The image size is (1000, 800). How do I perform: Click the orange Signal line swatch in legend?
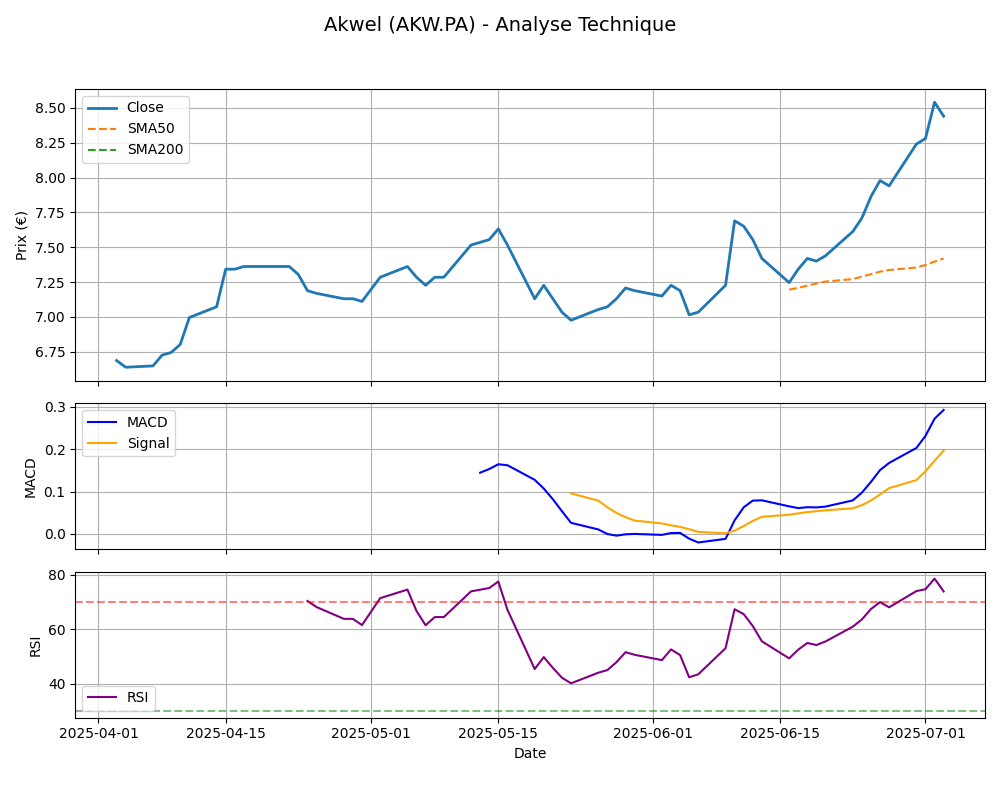pyautogui.click(x=103, y=443)
